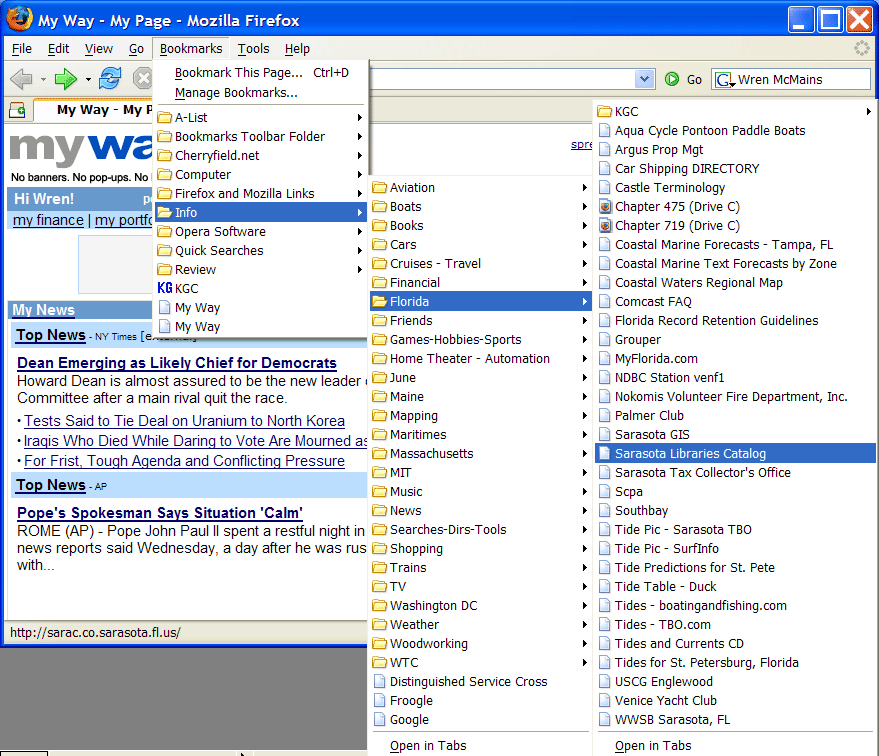The height and width of the screenshot is (756, 879).
Task: Click the green Go button icon
Action: point(672,79)
